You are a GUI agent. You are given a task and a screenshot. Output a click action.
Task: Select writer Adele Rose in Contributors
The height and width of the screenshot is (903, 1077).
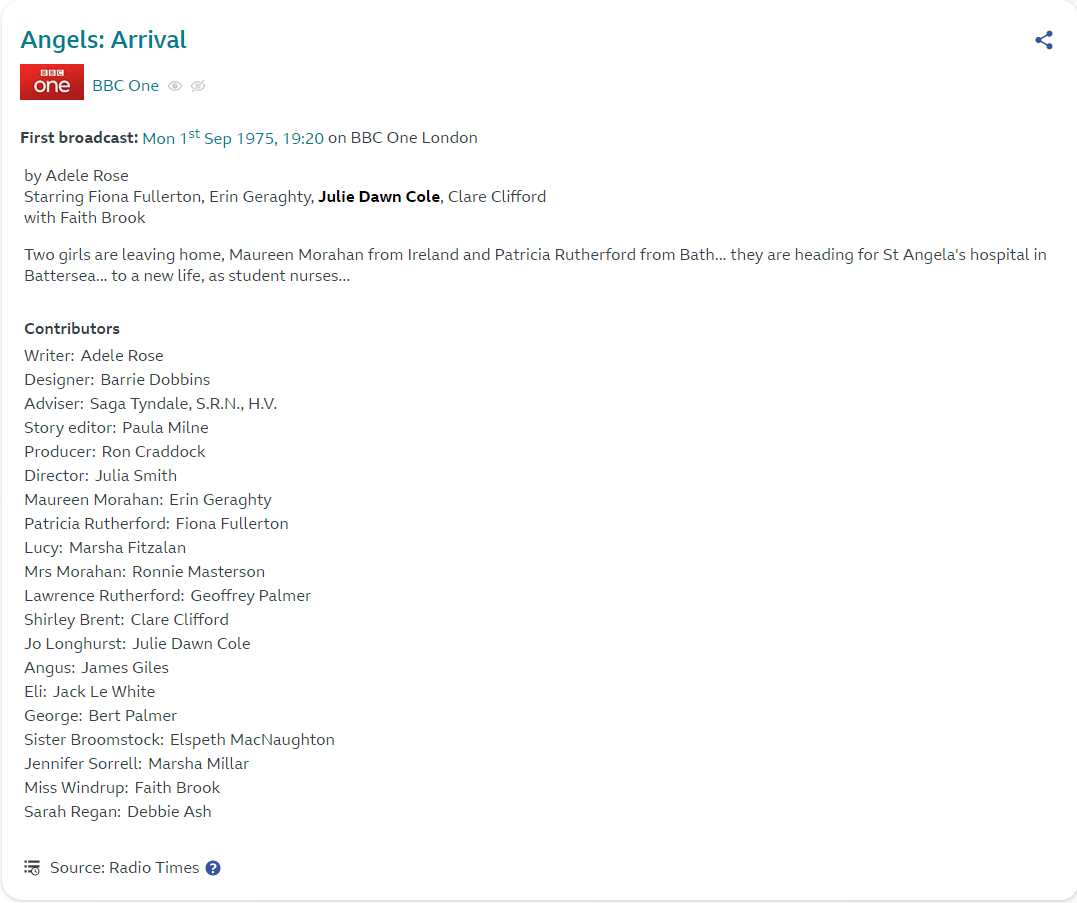(122, 356)
